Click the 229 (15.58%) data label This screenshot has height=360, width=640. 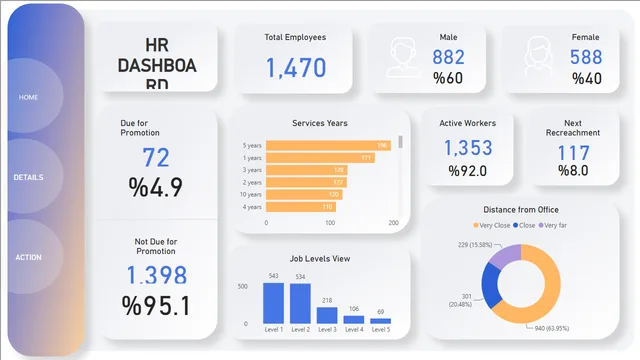coord(475,245)
